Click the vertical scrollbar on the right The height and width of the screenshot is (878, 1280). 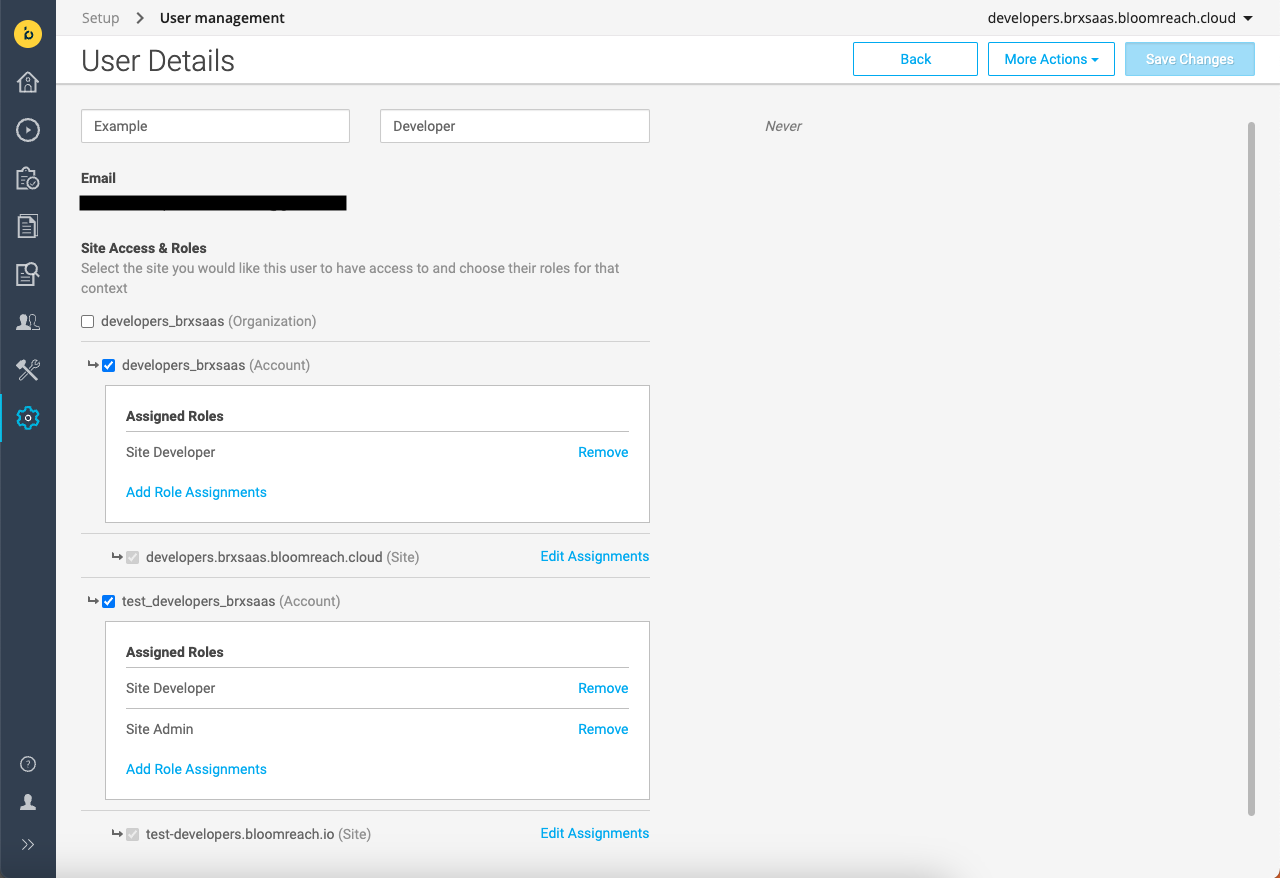pos(1251,468)
